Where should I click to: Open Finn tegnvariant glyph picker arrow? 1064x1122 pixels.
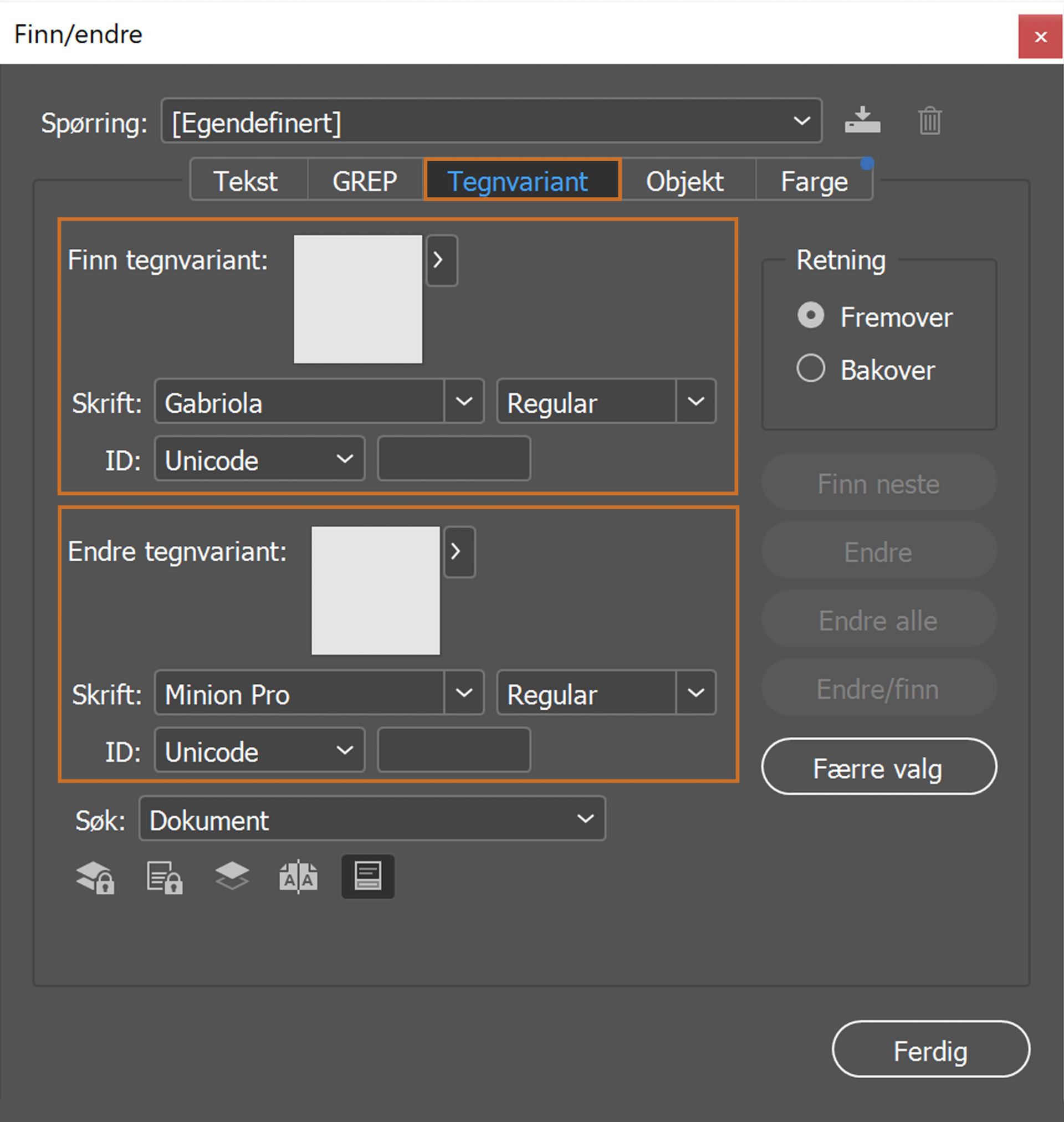pos(441,260)
